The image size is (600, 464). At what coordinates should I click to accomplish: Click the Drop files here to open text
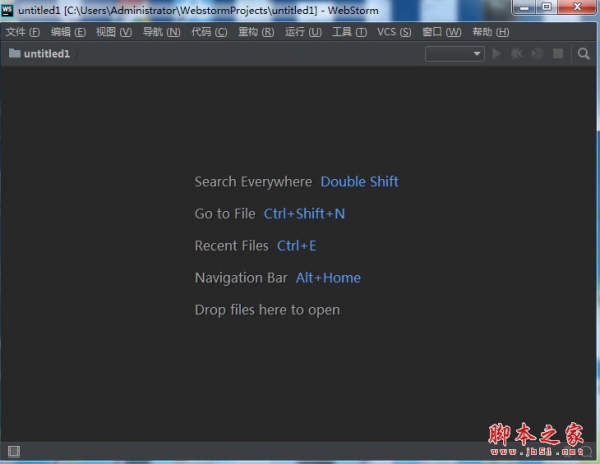267,310
